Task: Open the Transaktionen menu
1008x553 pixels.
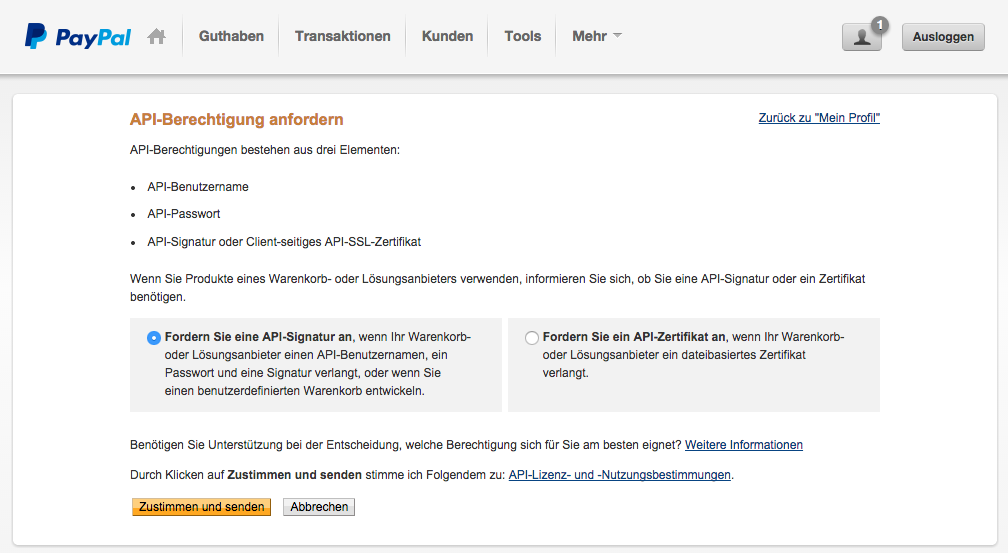Action: coord(343,36)
